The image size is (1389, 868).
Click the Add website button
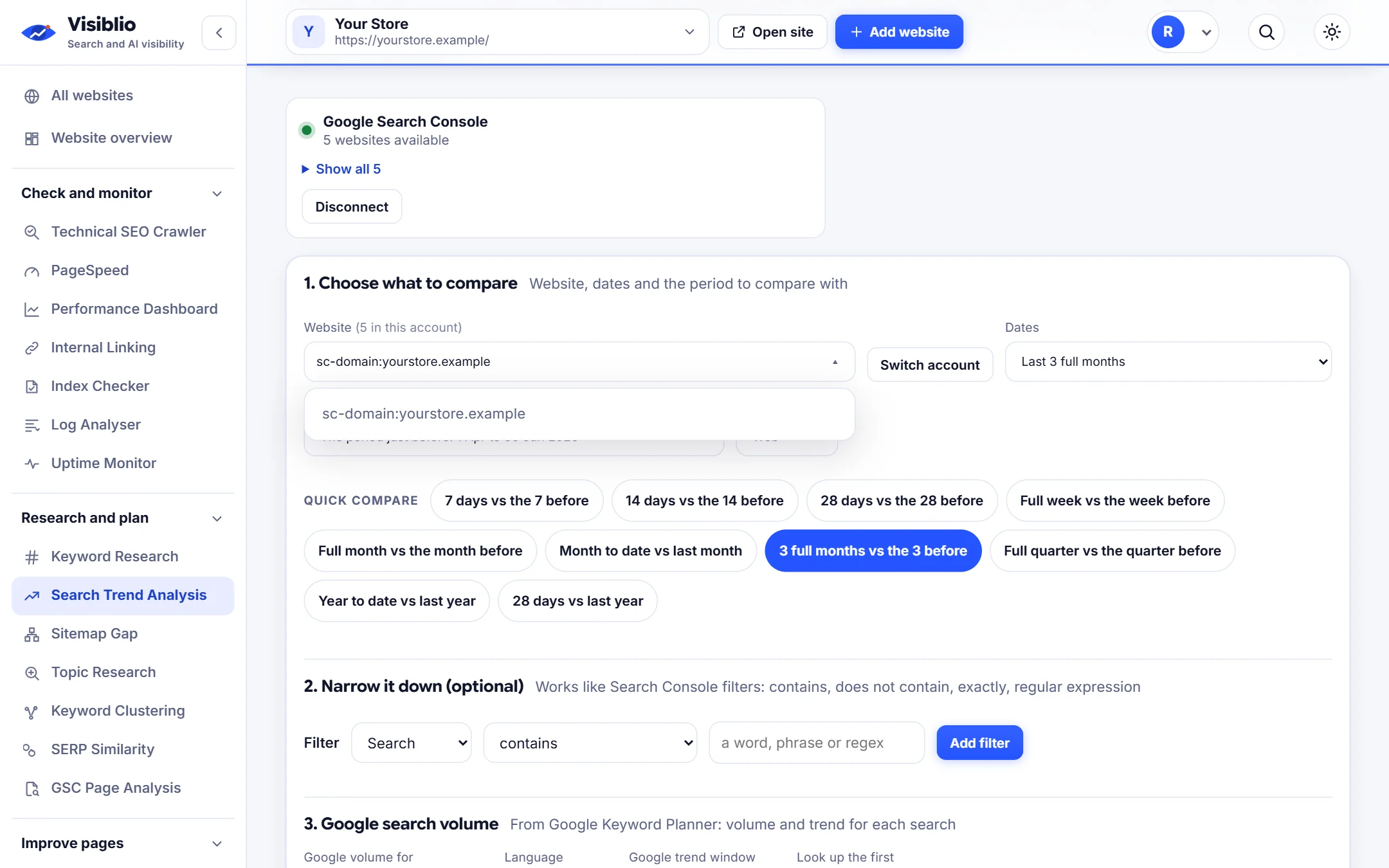pos(899,32)
